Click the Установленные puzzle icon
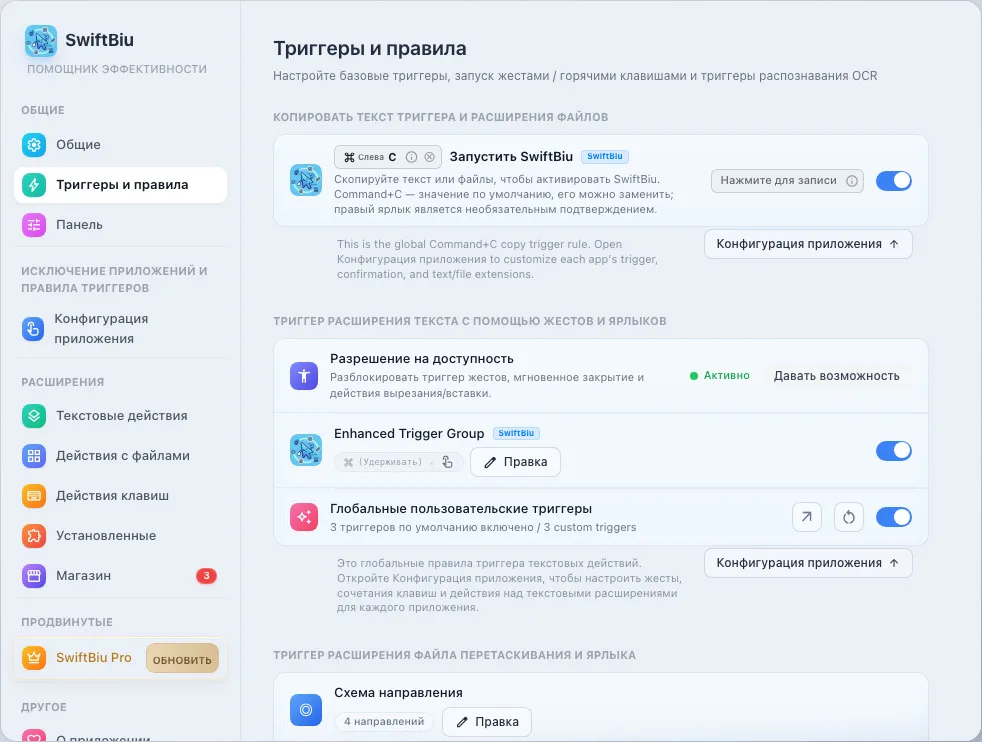Viewport: 982px width, 742px height. [x=34, y=536]
